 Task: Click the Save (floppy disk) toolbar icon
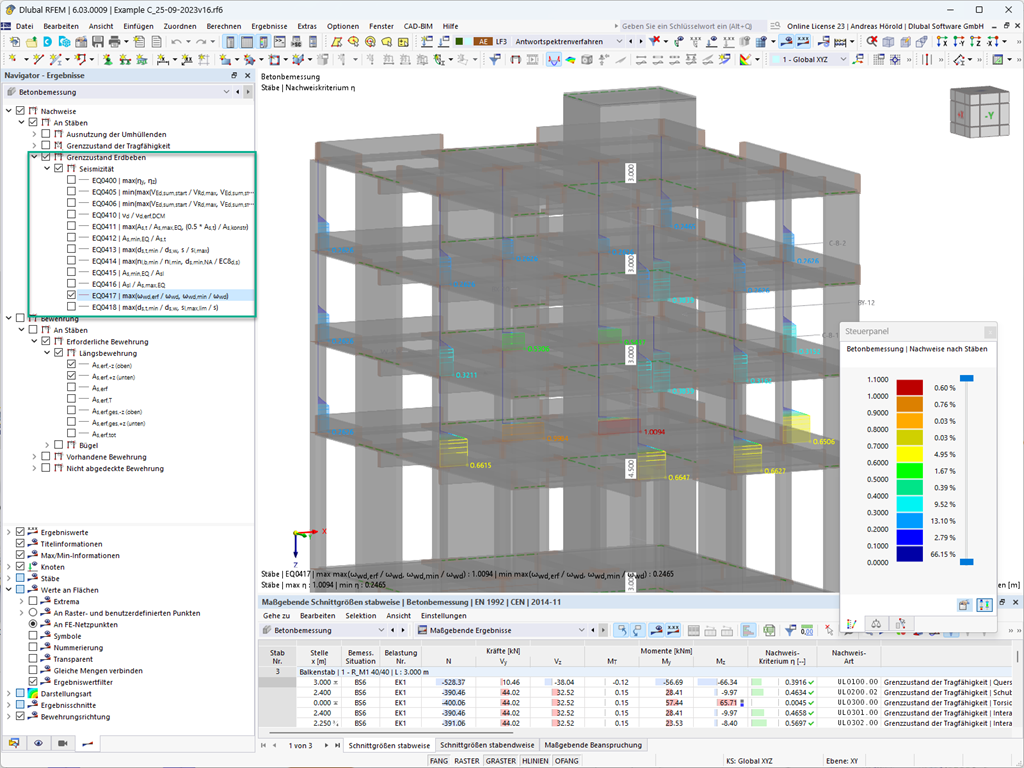(x=97, y=41)
